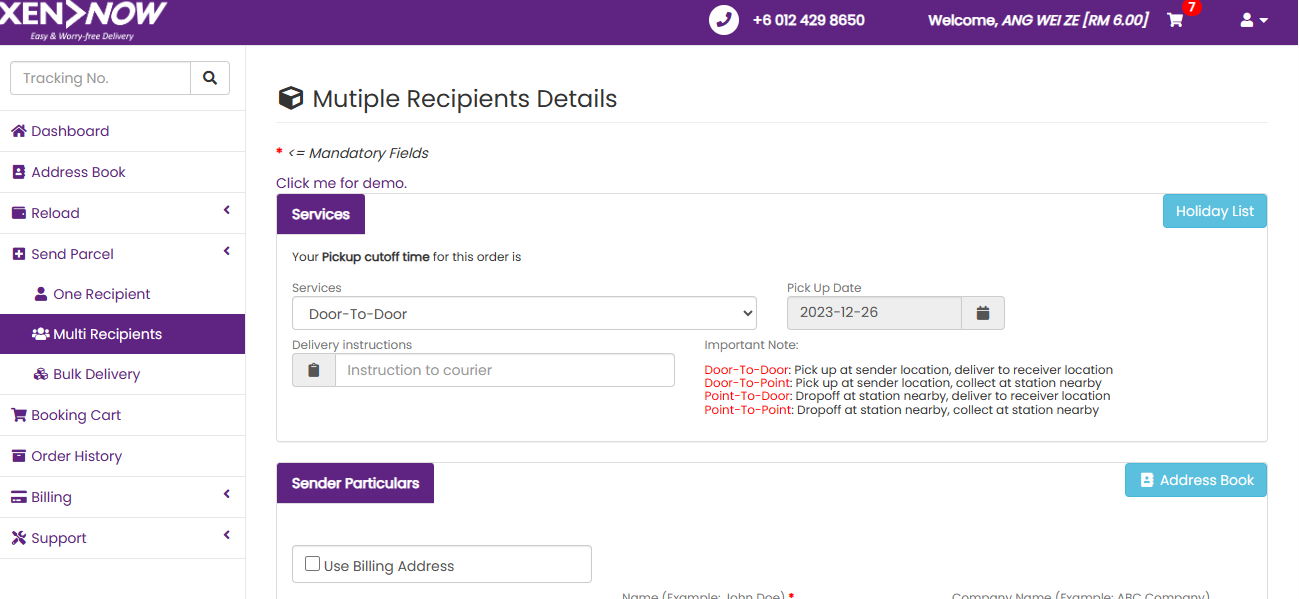The image size is (1299, 599).
Task: Open the calendar icon beside Pick Up Date
Action: coord(982,313)
